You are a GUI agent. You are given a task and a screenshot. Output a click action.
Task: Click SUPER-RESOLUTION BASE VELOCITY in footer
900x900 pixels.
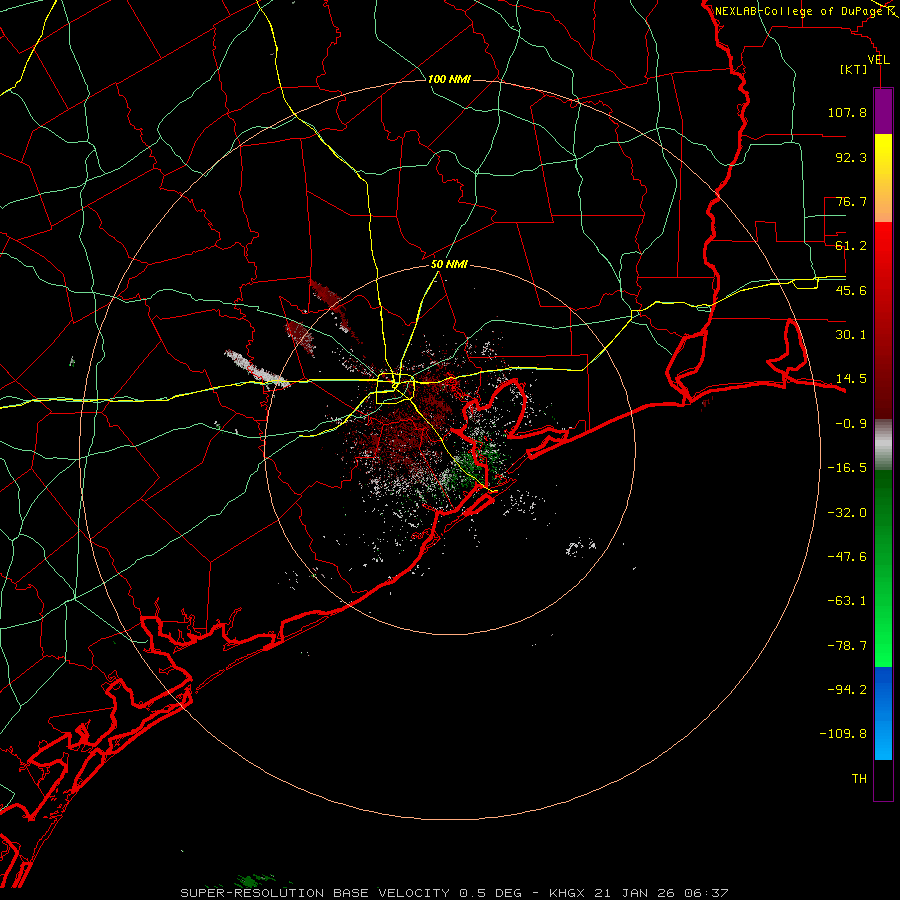315,893
